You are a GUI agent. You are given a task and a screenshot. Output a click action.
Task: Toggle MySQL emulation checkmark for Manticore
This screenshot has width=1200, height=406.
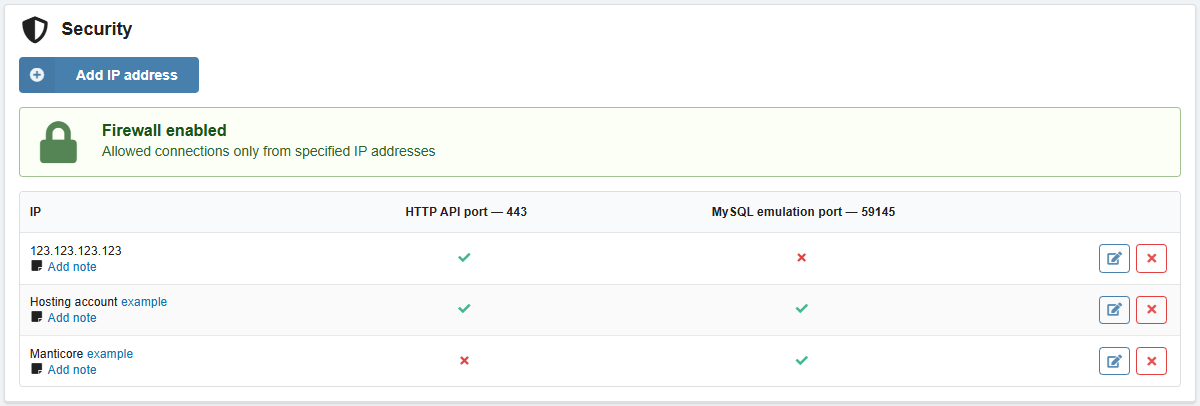coord(801,360)
